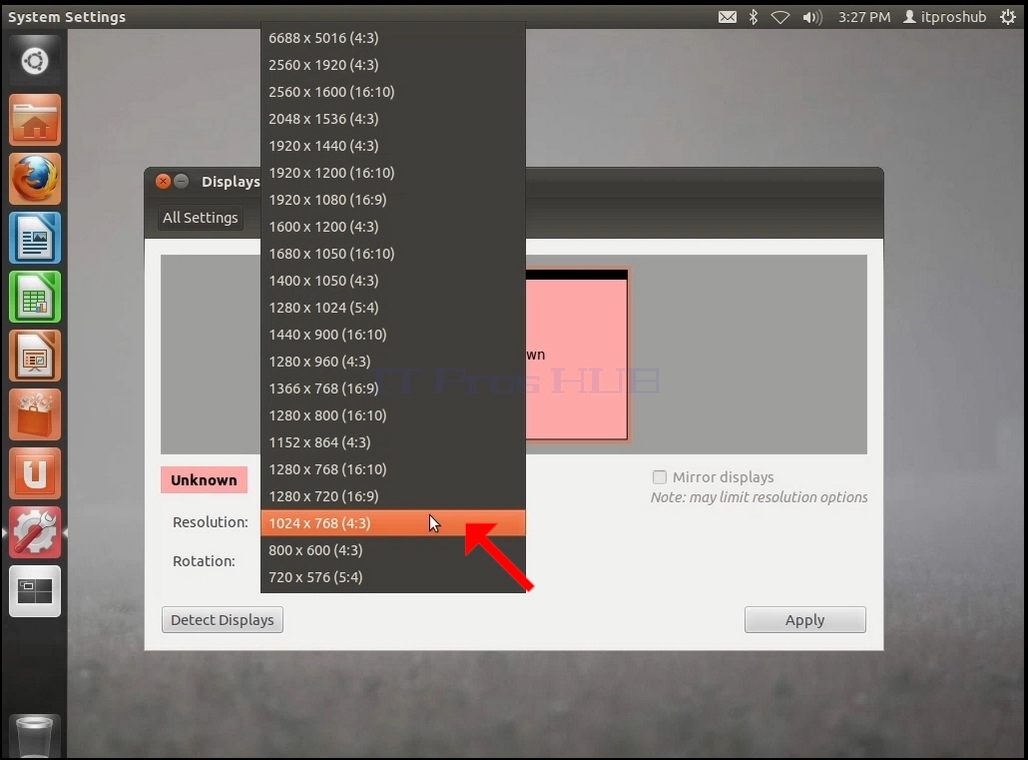This screenshot has height=760, width=1028.
Task: Go back to All Settings
Action: [x=200, y=218]
